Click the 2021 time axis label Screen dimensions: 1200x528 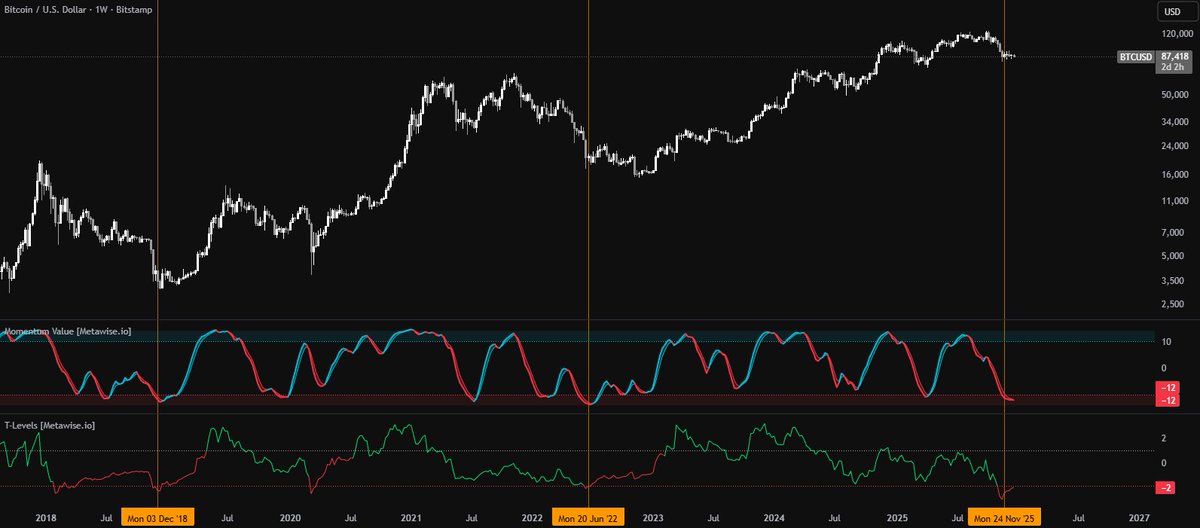409,518
